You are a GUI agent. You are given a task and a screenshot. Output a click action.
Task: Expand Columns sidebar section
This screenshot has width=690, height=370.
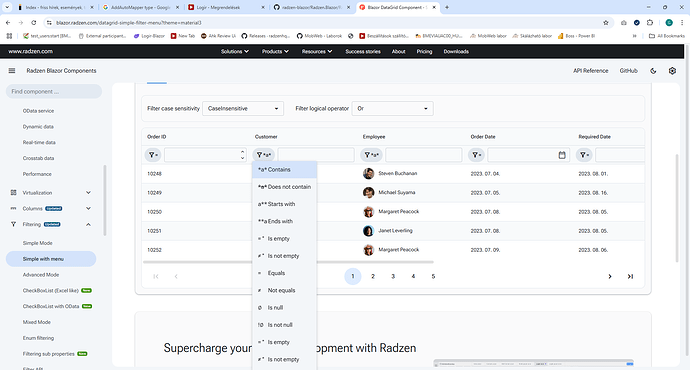point(88,209)
